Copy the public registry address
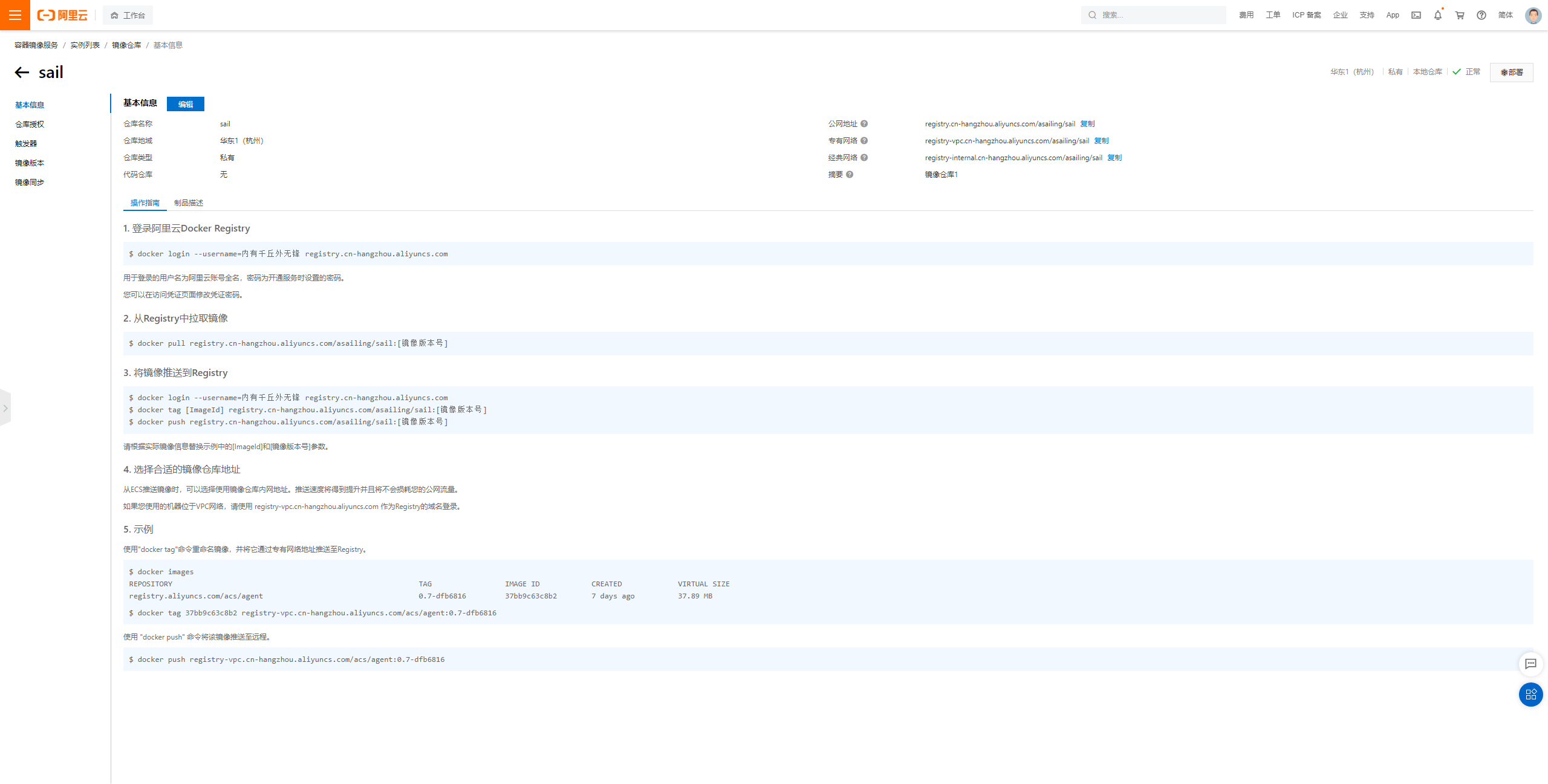The height and width of the screenshot is (784, 1548). coord(1087,124)
